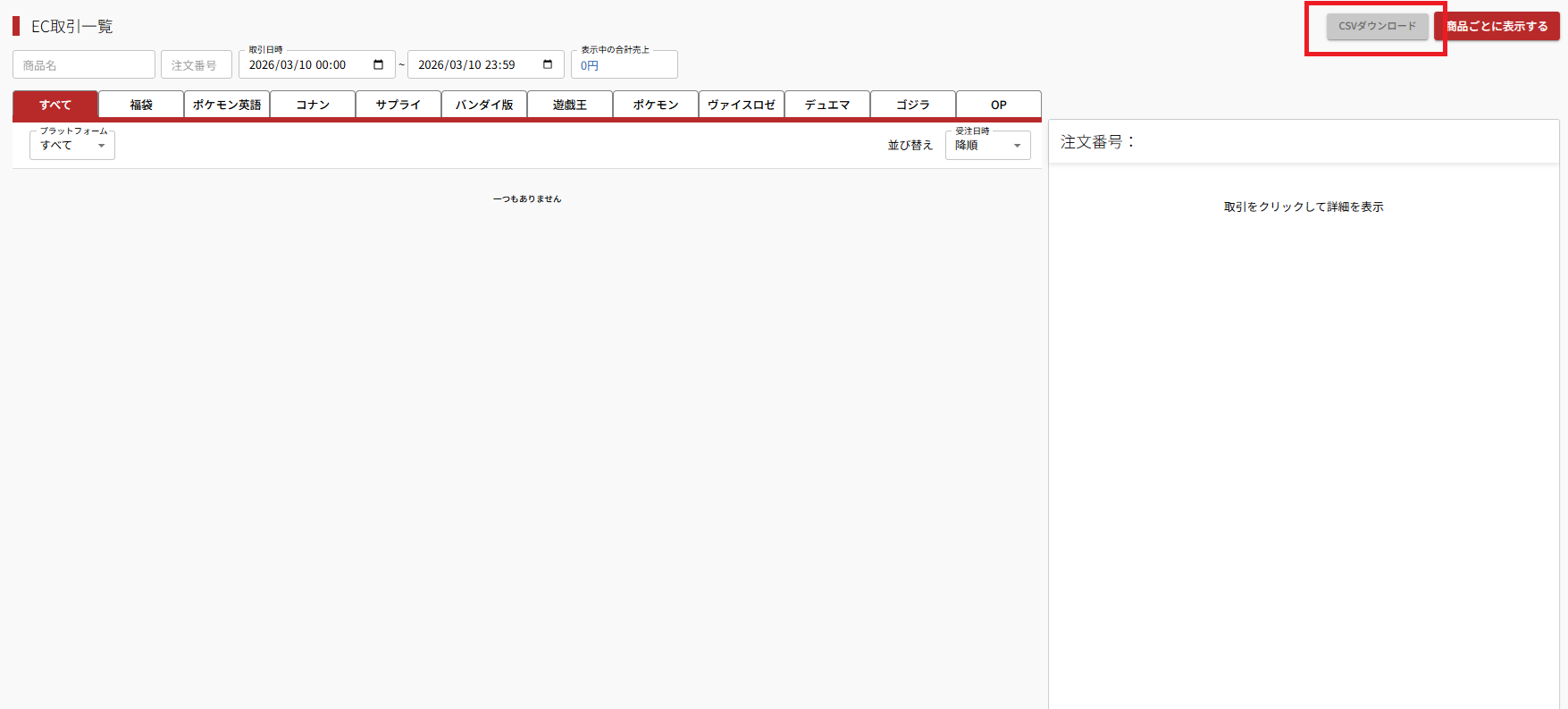Open the デュエマ tab
Screen dimensions: 1568x709
(x=827, y=105)
